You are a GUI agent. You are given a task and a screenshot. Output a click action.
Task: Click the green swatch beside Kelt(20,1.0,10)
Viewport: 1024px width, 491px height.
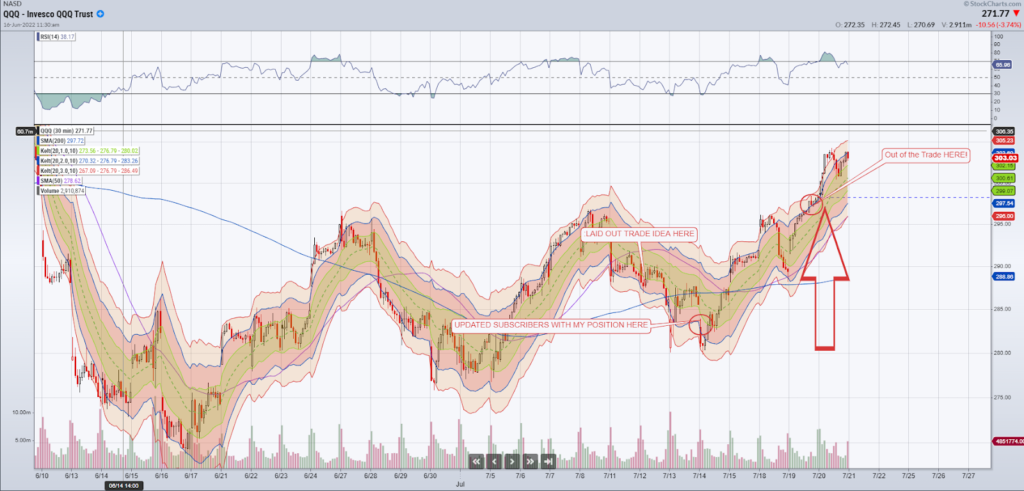(x=39, y=150)
